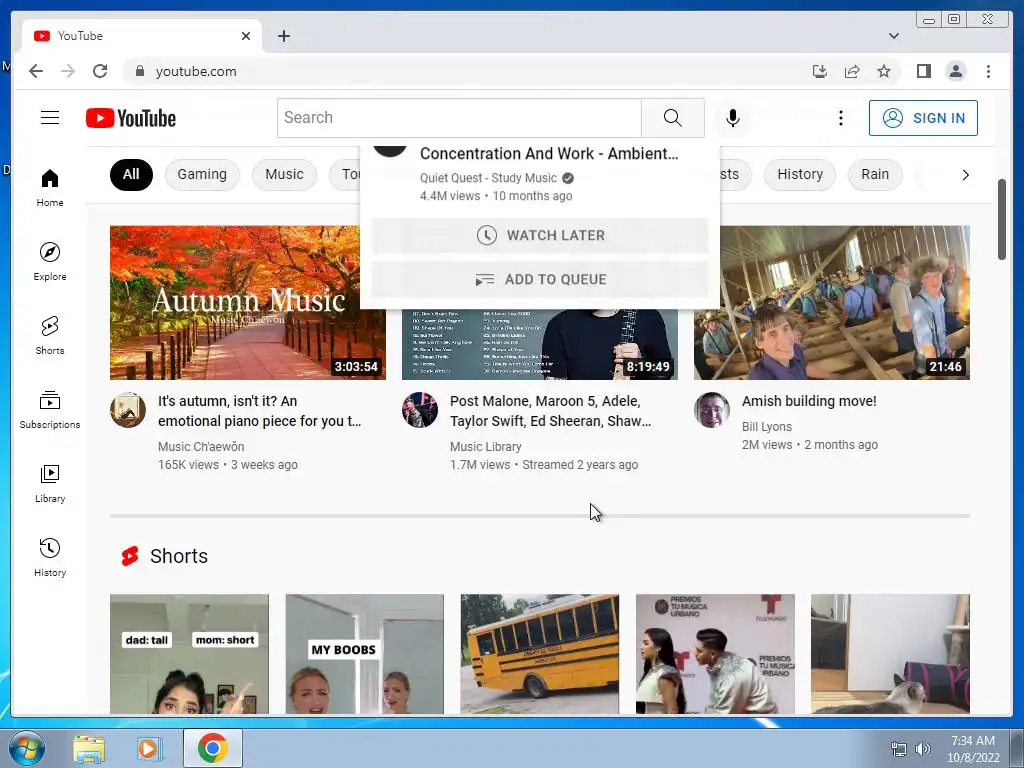This screenshot has height=768, width=1024.
Task: Open the Bill Lyons channel name
Action: (767, 426)
